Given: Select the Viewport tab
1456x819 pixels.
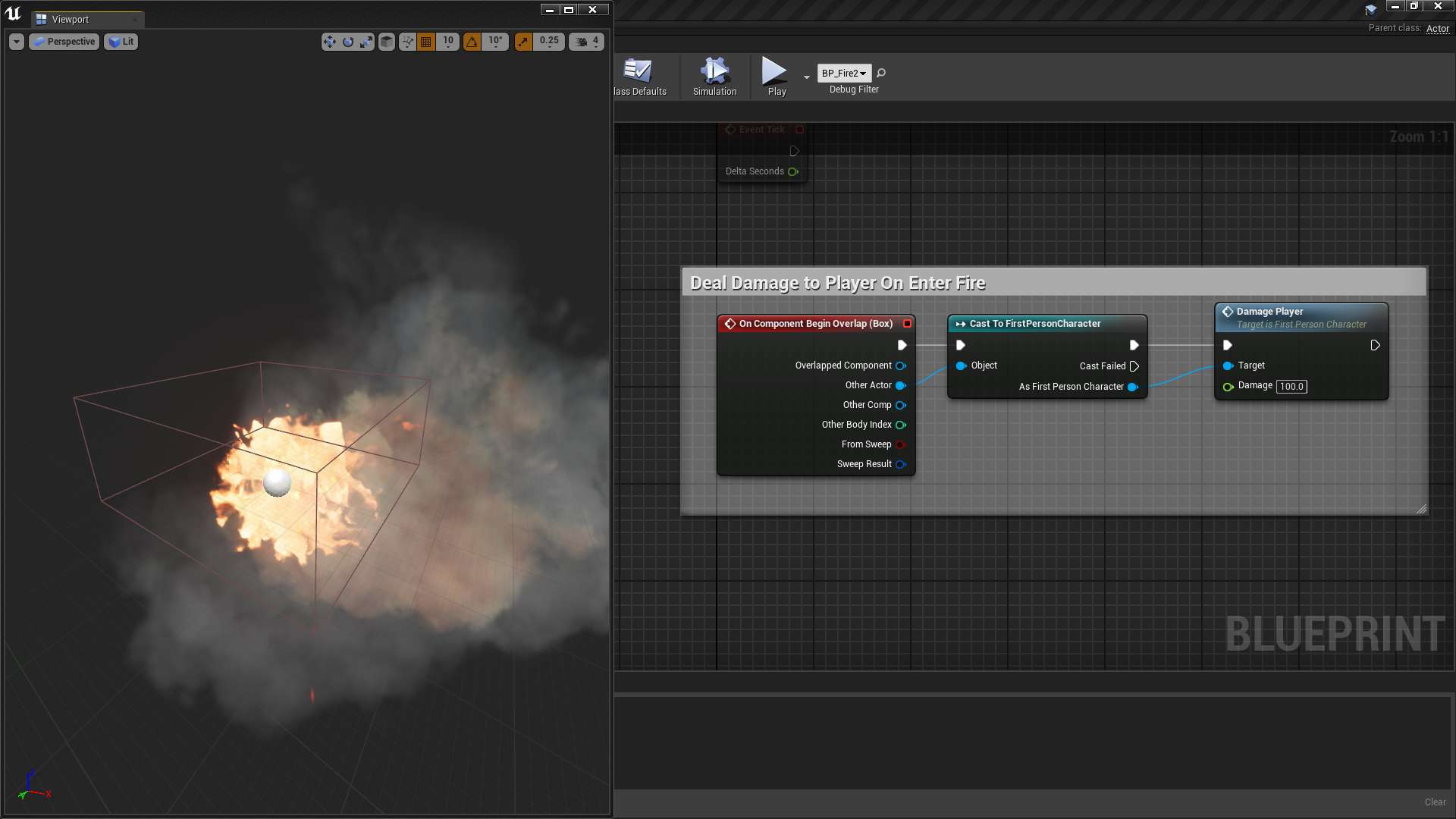Looking at the screenshot, I should click(70, 20).
